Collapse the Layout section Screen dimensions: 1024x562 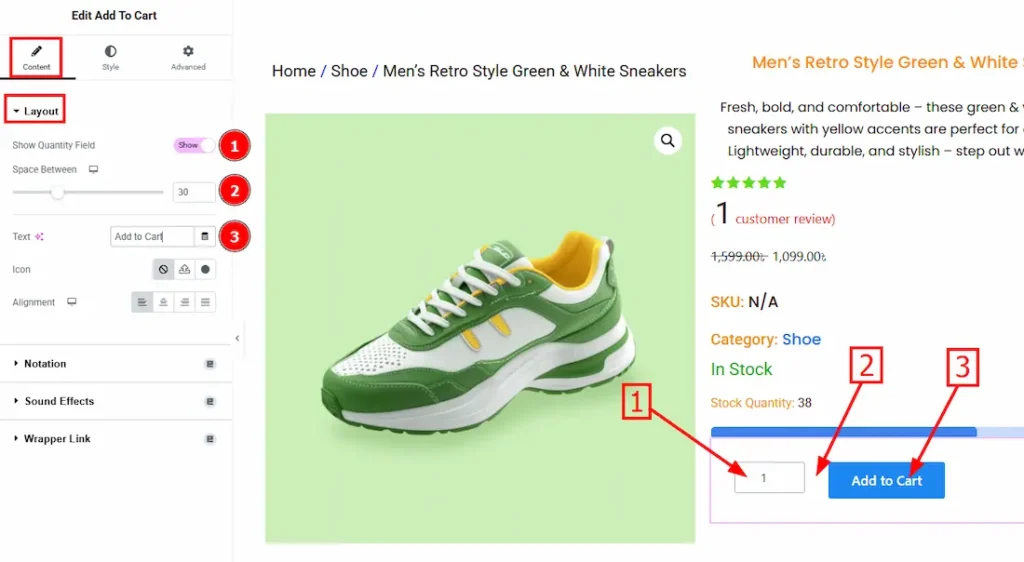coord(36,111)
